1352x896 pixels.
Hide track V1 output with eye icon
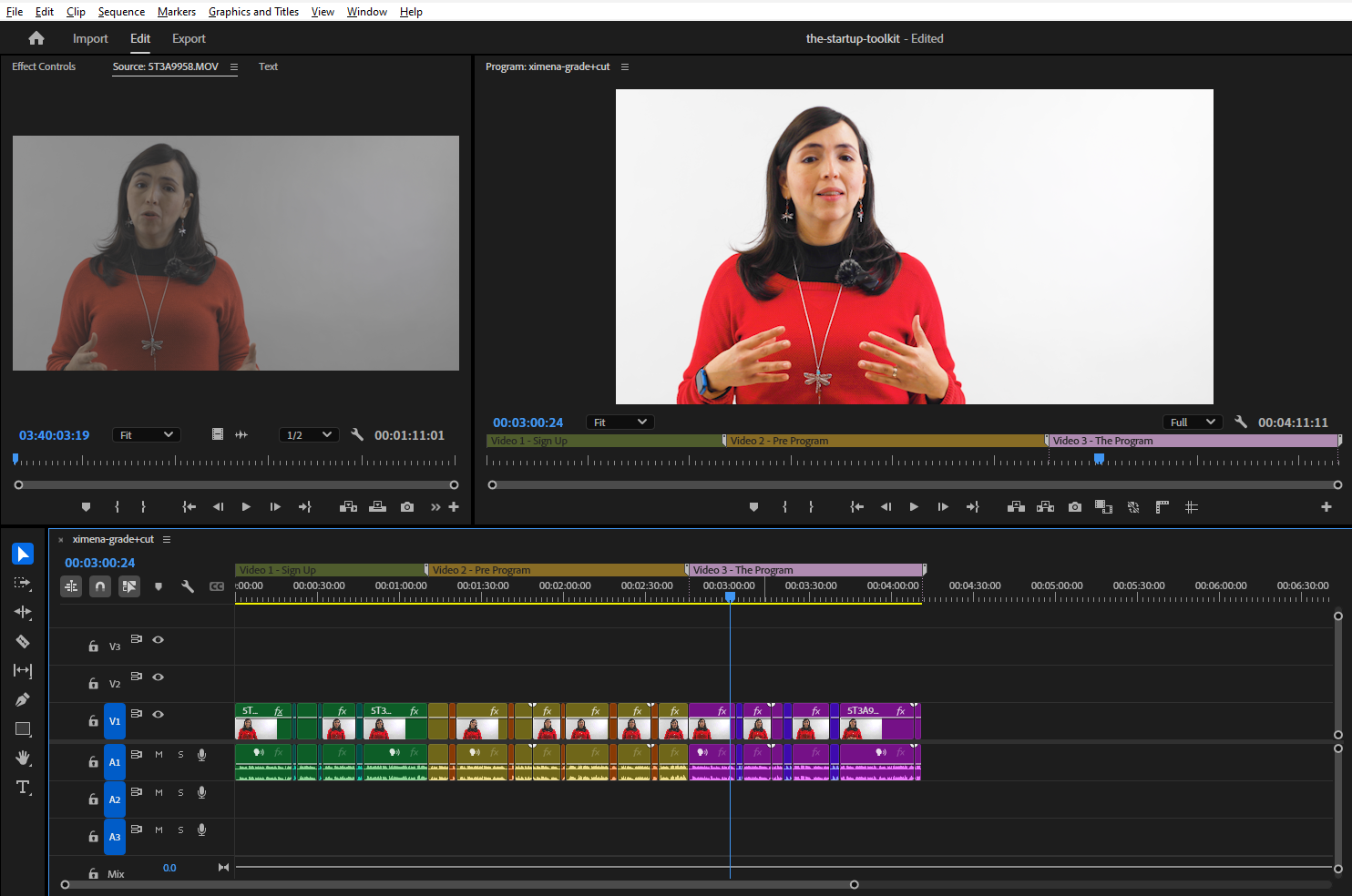click(159, 715)
